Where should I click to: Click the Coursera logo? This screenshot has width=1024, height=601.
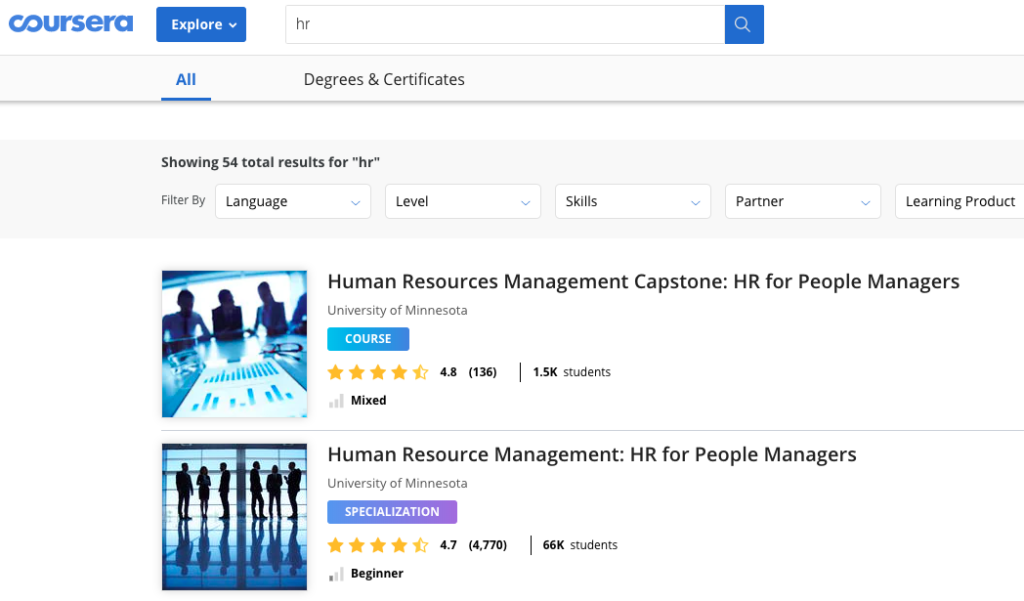point(70,24)
